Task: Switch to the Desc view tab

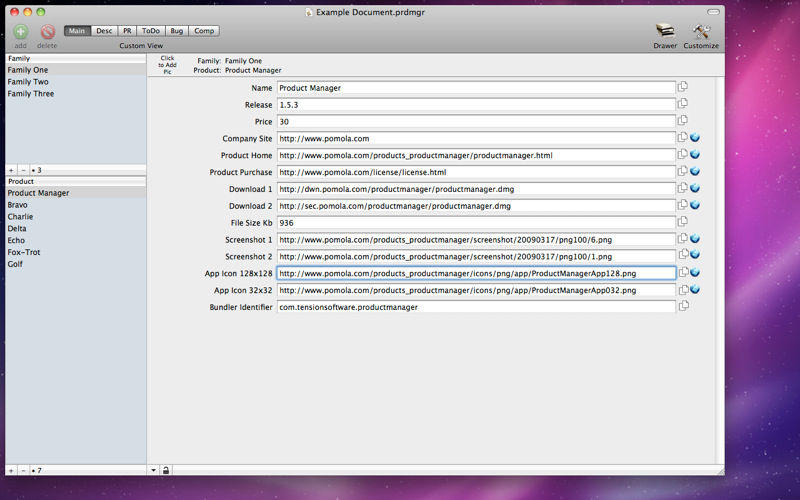Action: click(104, 31)
